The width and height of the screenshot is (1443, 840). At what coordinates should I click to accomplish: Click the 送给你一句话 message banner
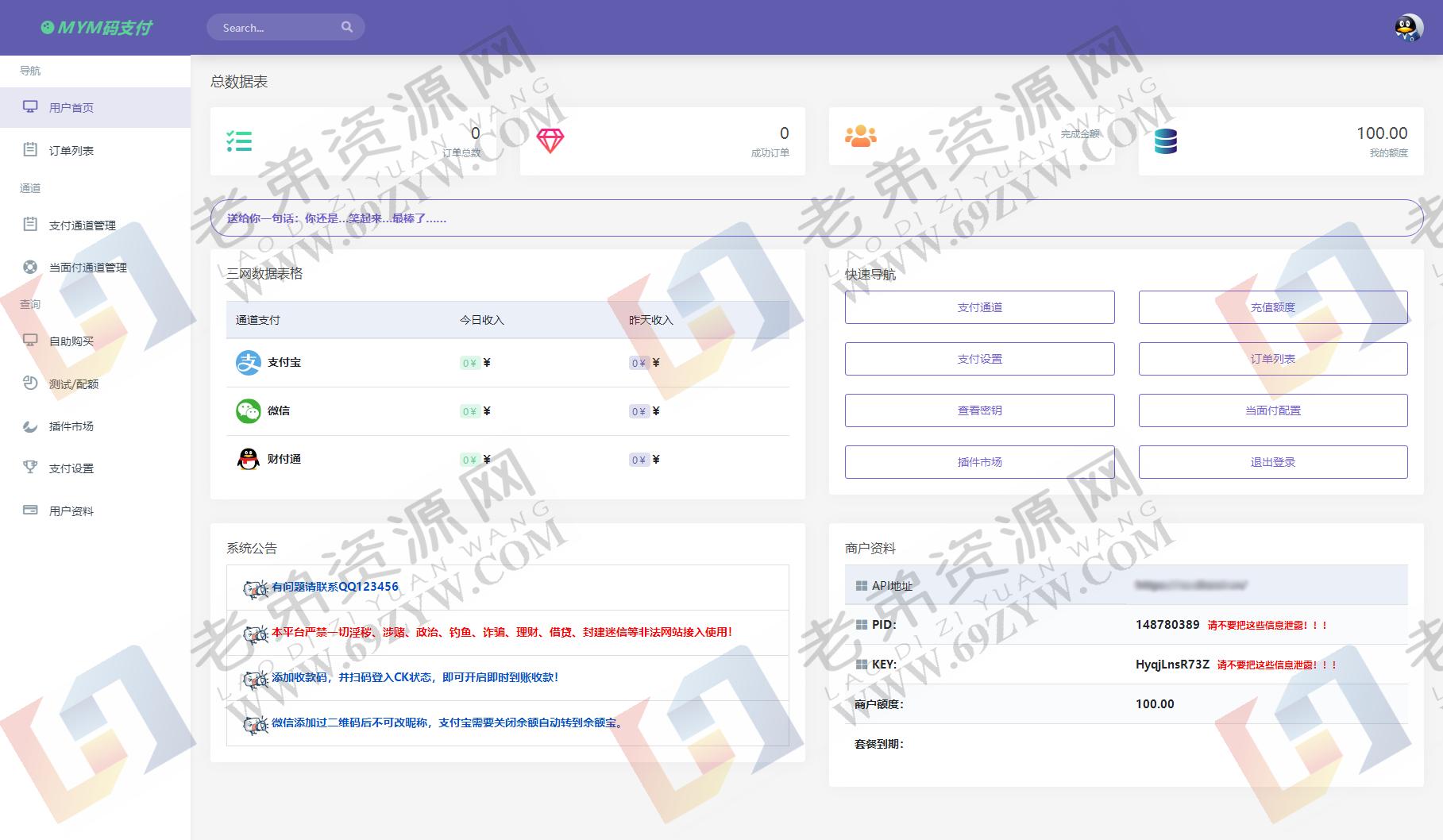pos(816,218)
